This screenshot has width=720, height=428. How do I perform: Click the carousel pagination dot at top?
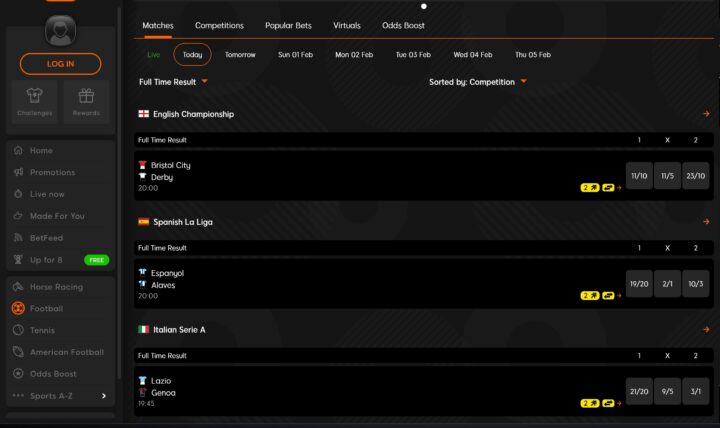(424, 6)
